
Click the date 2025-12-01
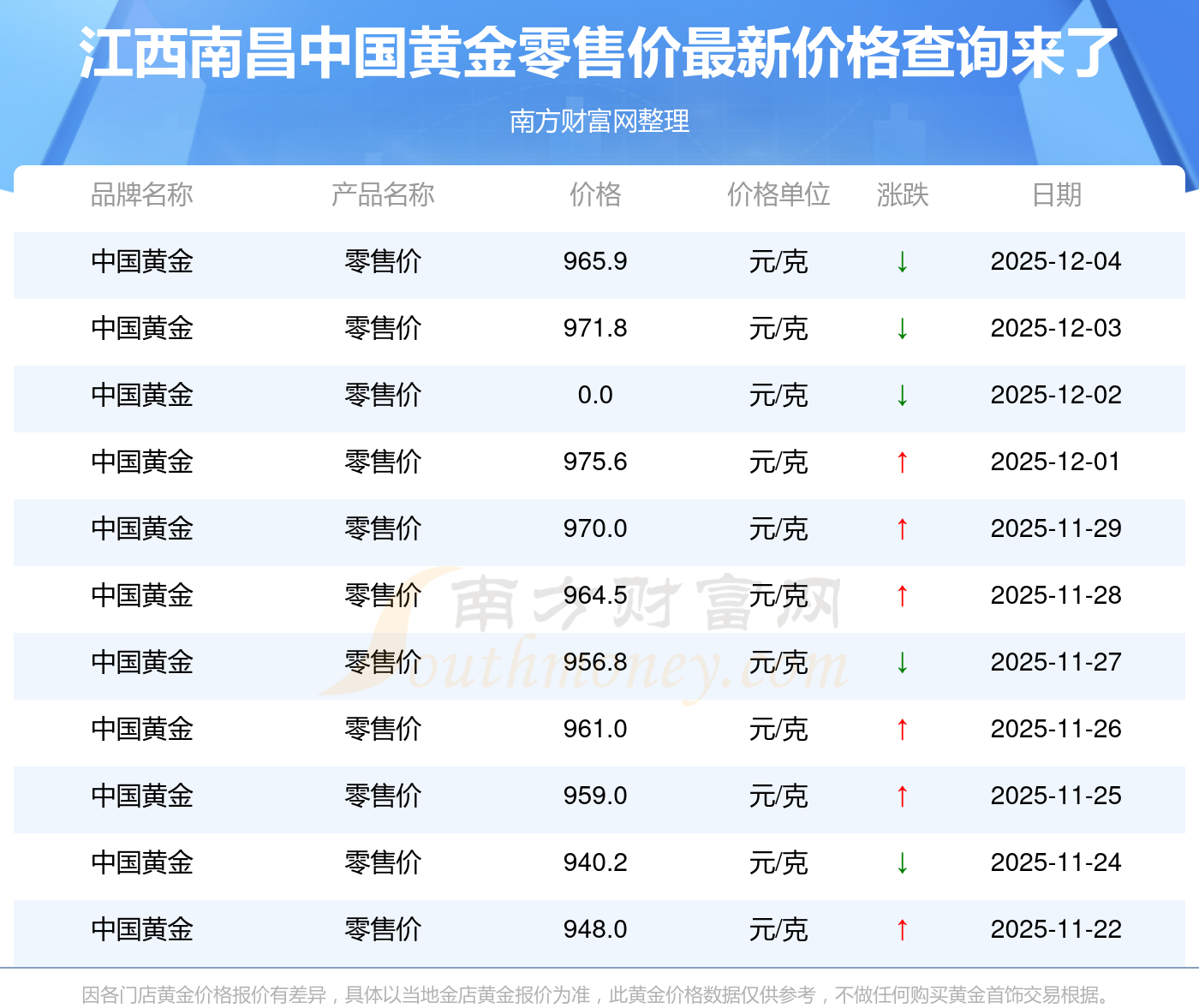(x=1056, y=462)
